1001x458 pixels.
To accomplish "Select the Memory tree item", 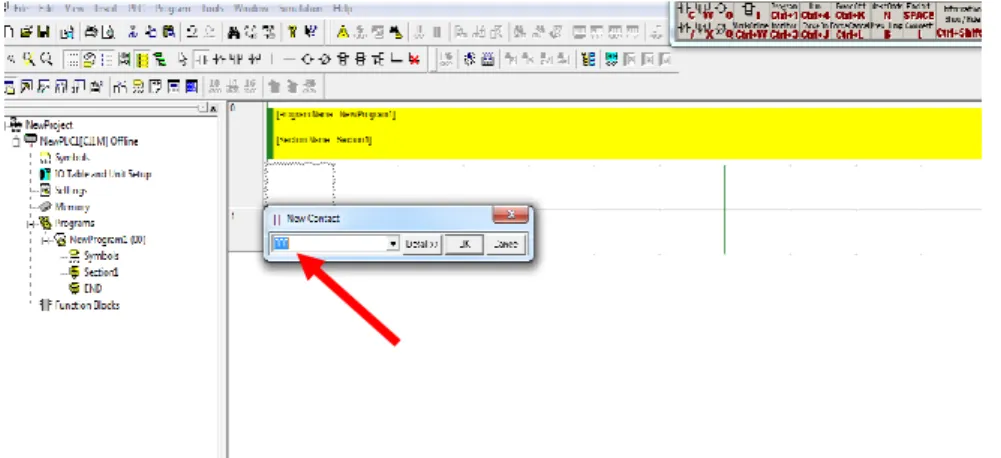I will [x=72, y=207].
